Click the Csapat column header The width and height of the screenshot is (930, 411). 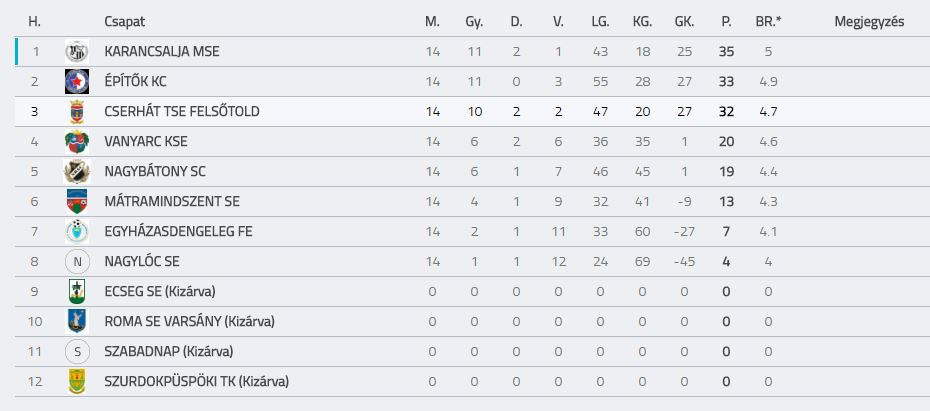pyautogui.click(x=125, y=22)
